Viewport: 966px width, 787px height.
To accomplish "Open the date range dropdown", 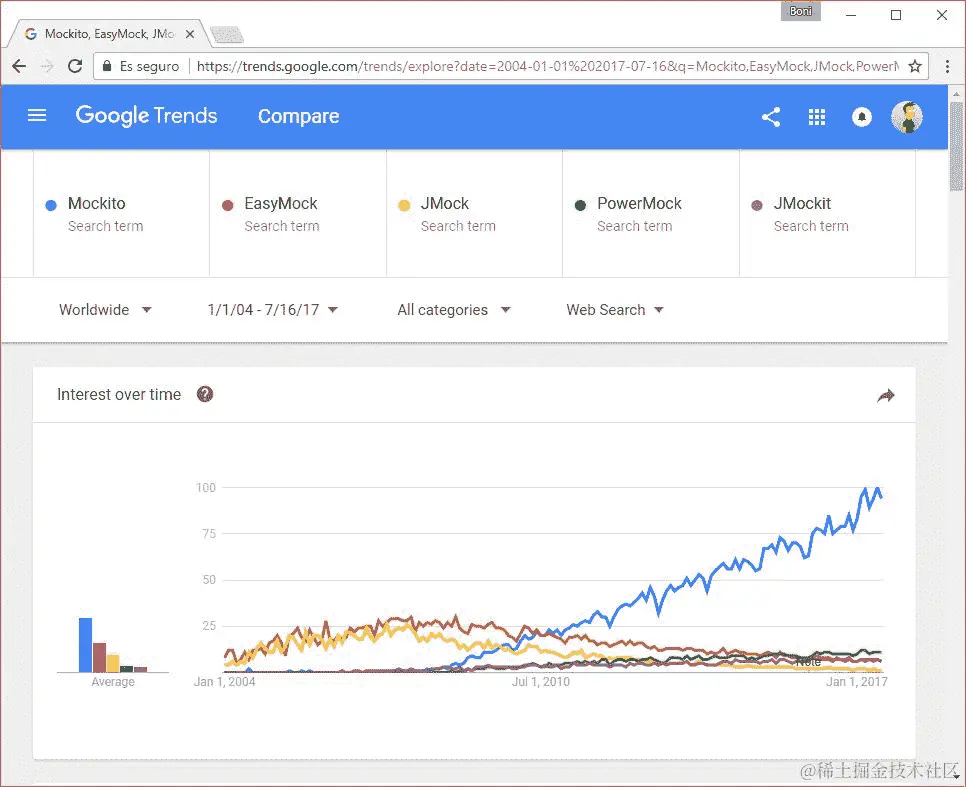I will (x=272, y=310).
